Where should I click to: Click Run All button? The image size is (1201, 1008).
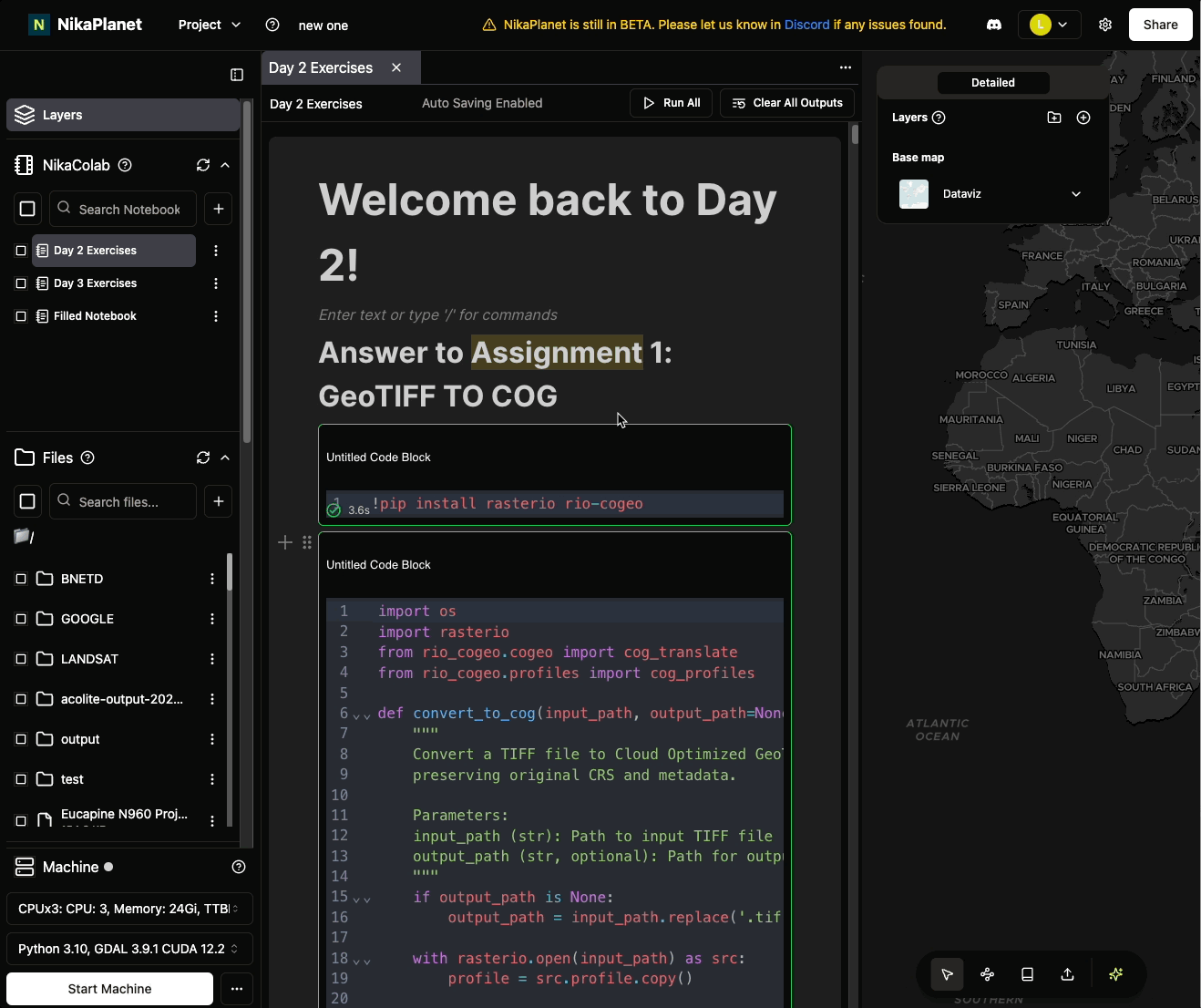click(671, 103)
